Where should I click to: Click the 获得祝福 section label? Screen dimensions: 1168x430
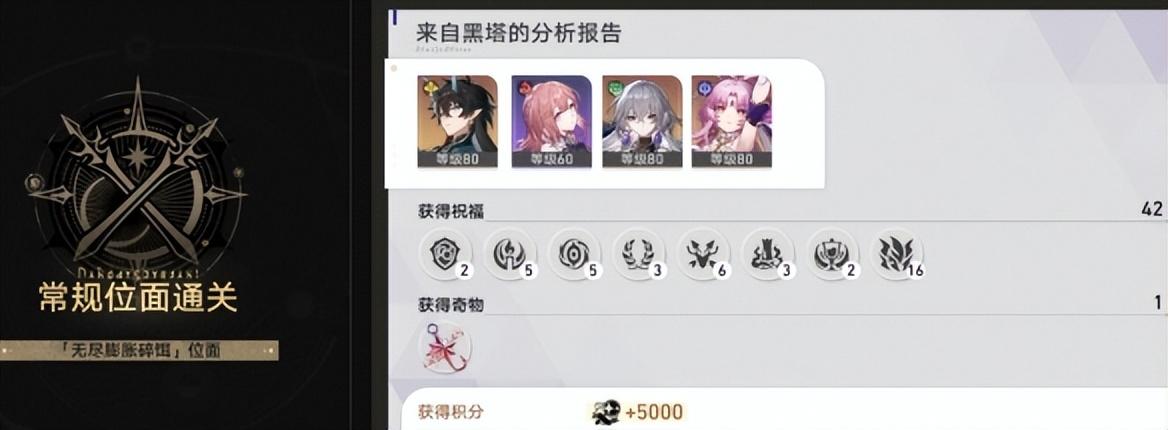[451, 211]
